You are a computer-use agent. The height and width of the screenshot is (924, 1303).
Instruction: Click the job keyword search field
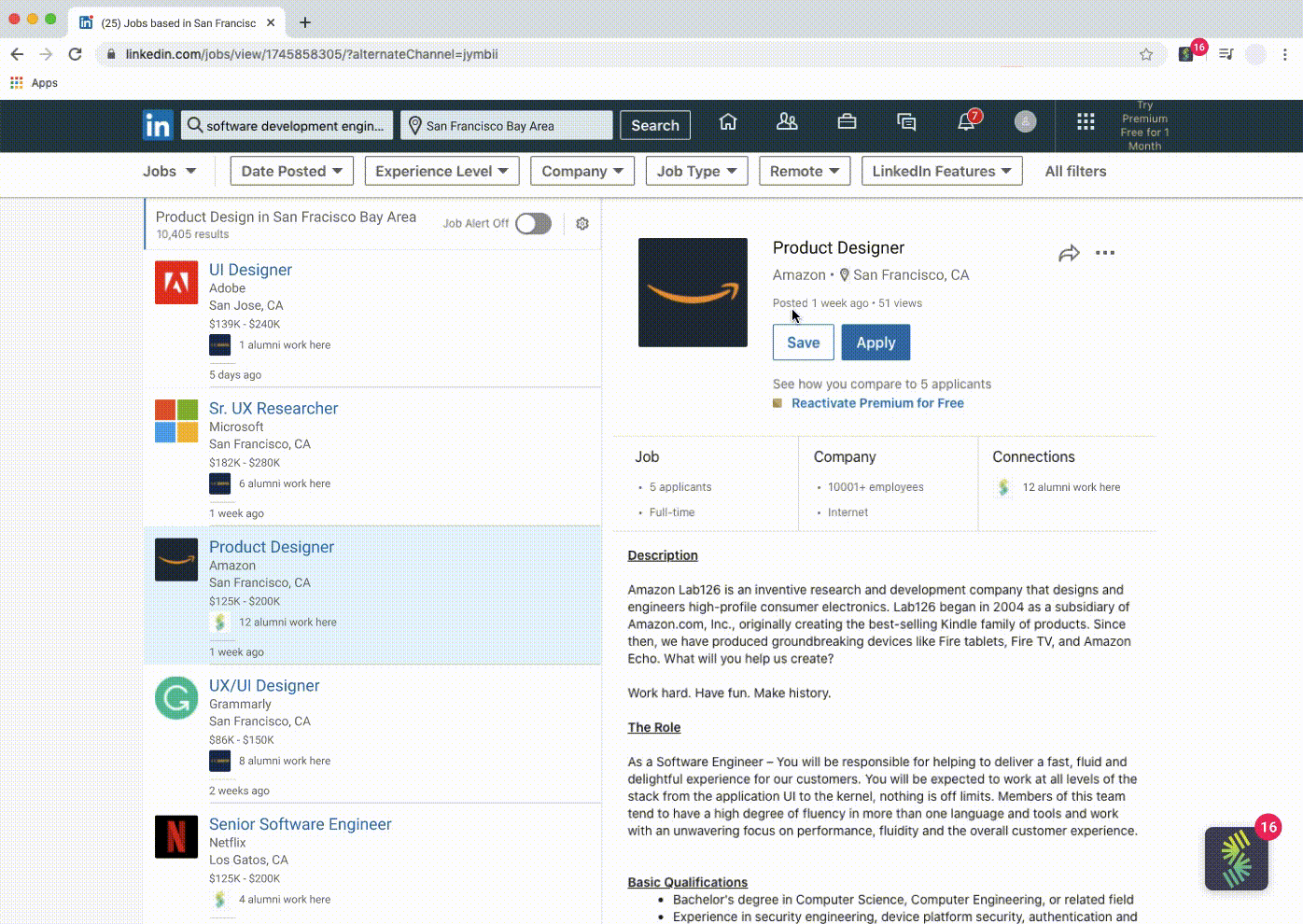click(x=287, y=125)
